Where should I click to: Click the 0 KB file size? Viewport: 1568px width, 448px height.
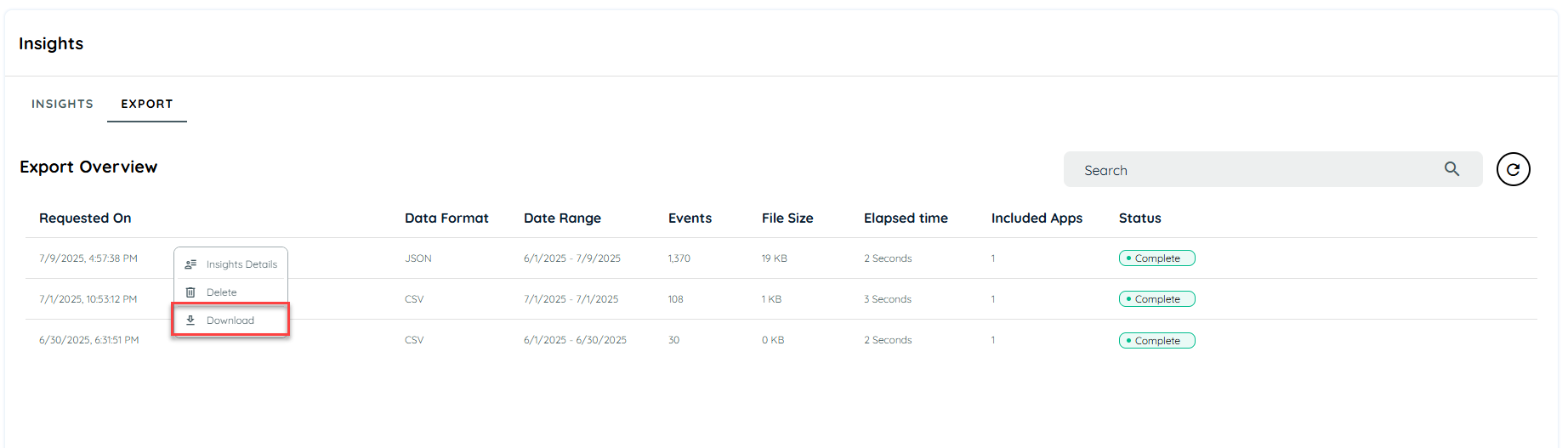coord(773,340)
